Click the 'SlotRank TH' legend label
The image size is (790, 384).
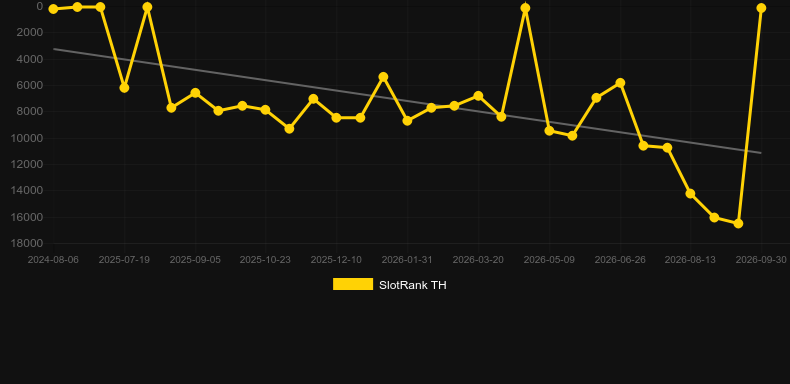(413, 285)
